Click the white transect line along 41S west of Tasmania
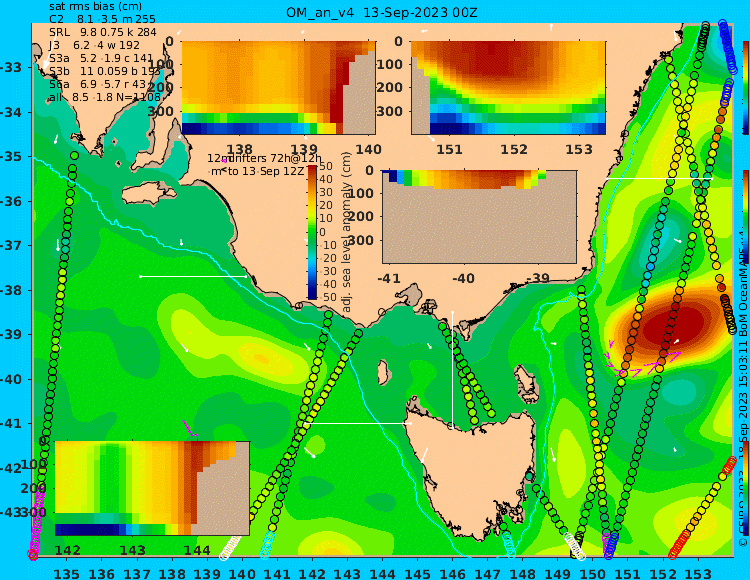750x580 pixels. tap(358, 423)
